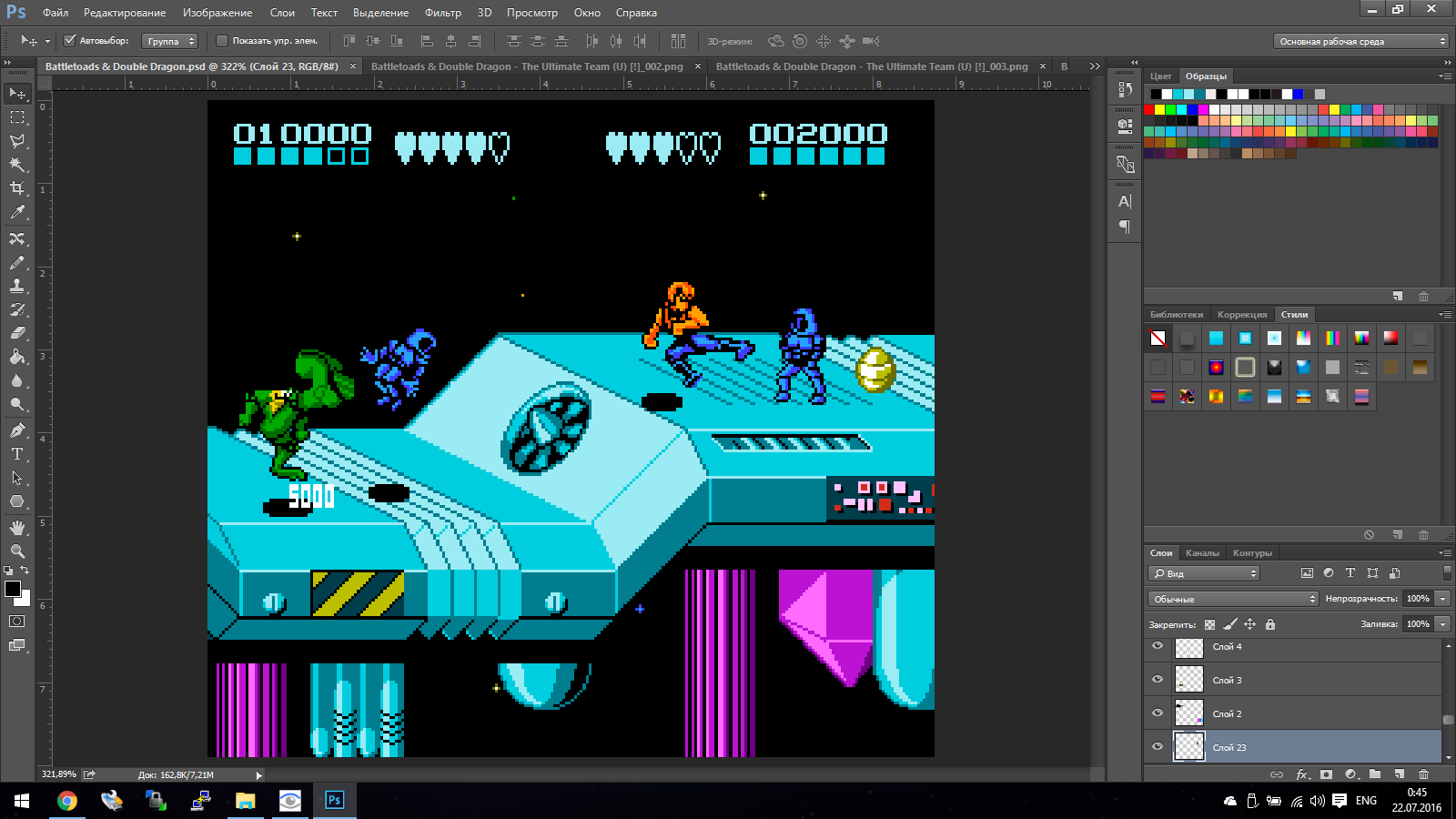Select the Clone Stamp tool

[17, 286]
